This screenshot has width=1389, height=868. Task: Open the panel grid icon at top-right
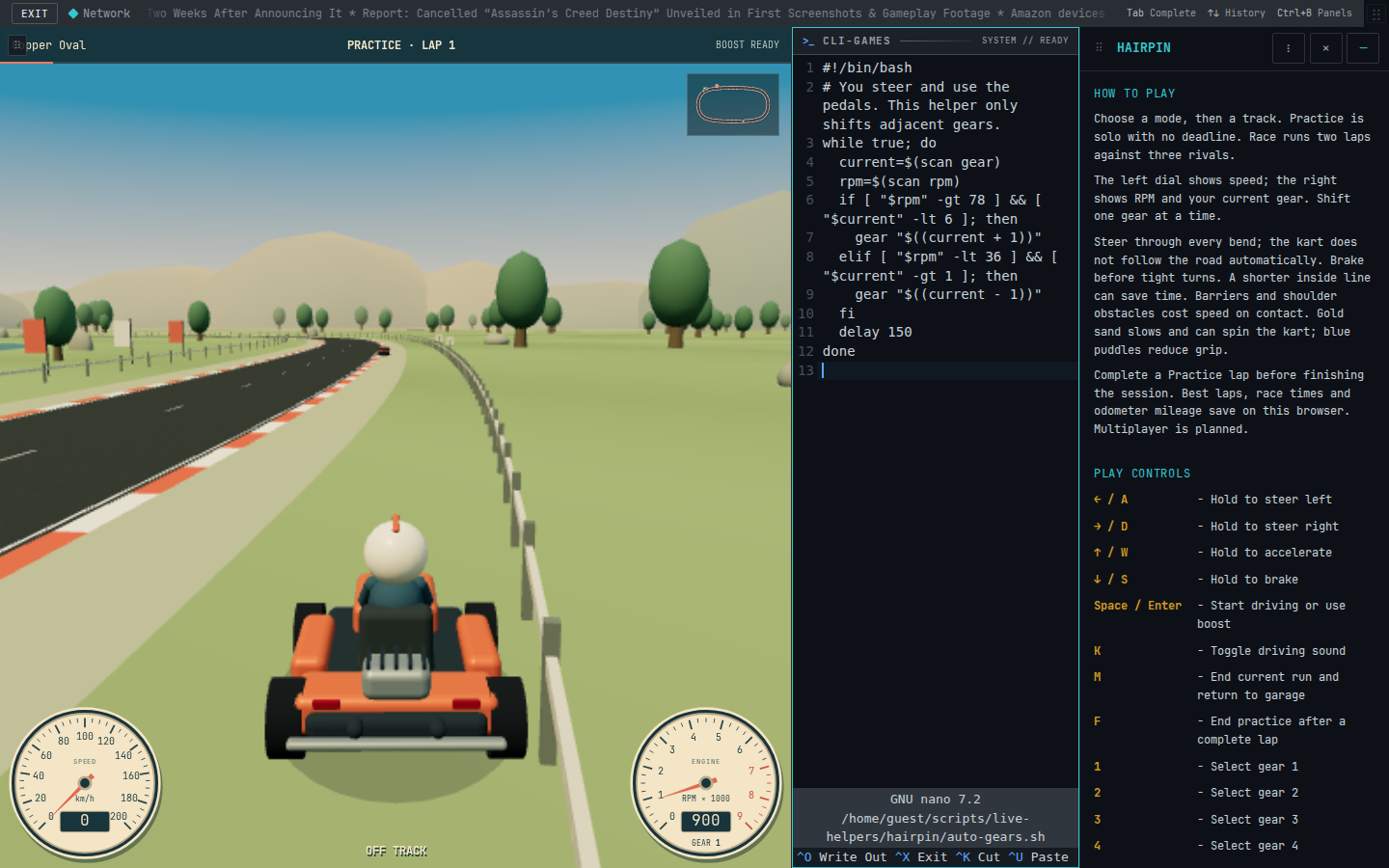point(1376,14)
